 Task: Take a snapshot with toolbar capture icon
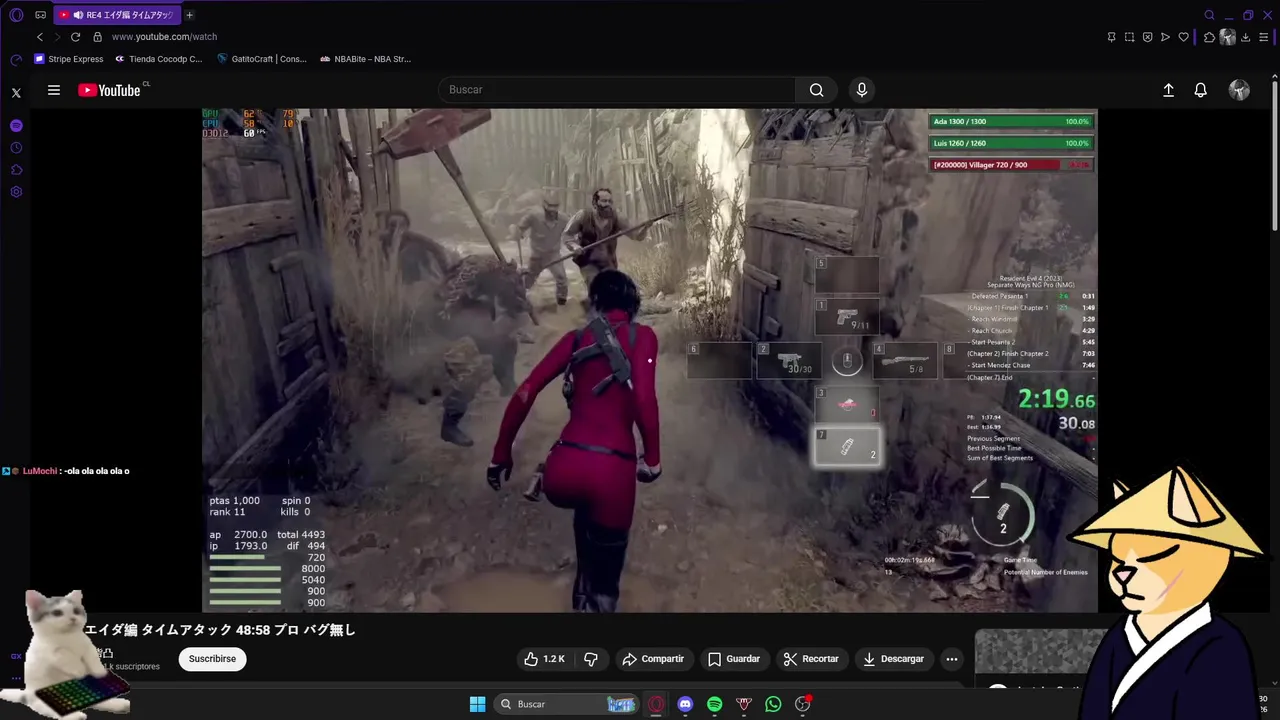tap(1129, 37)
